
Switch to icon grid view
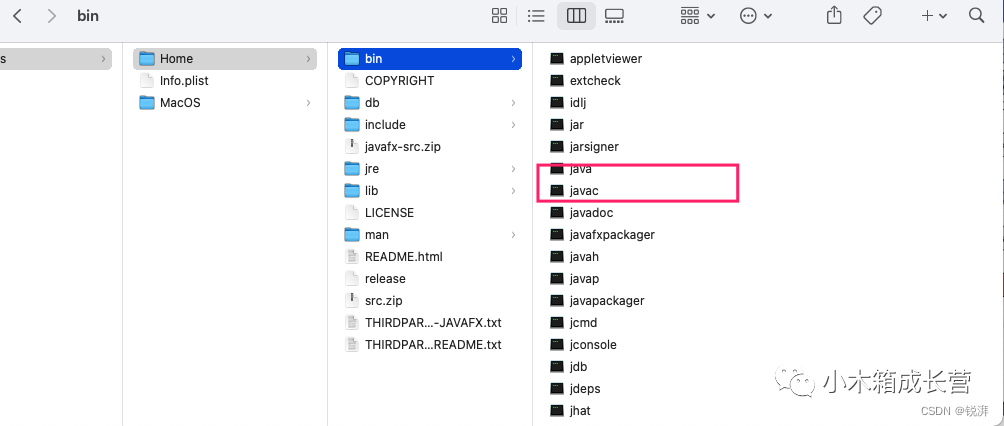[499, 16]
